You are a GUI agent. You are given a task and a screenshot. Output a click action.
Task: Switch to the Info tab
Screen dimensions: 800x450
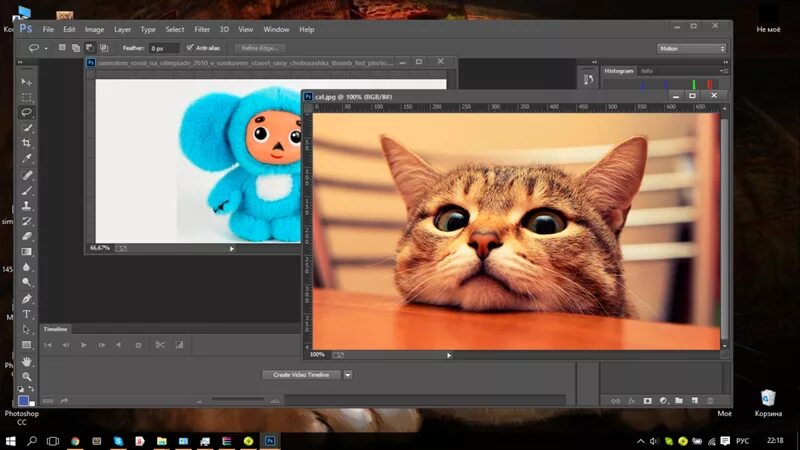[647, 71]
